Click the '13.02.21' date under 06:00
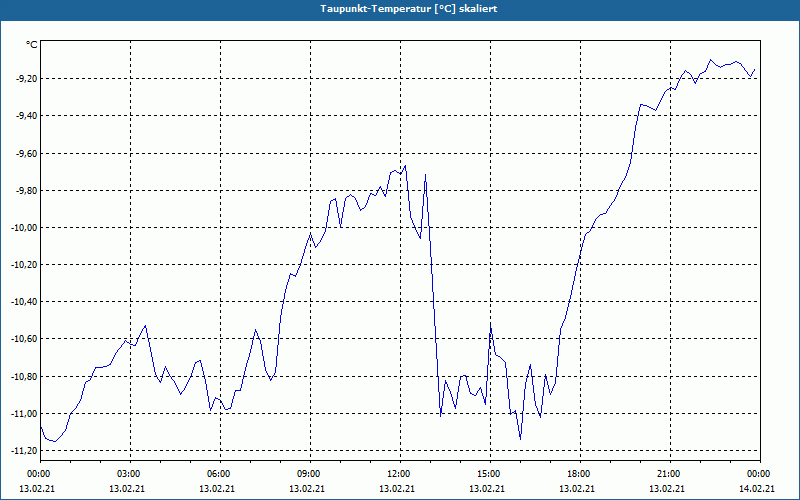800x500 pixels. coord(217,488)
